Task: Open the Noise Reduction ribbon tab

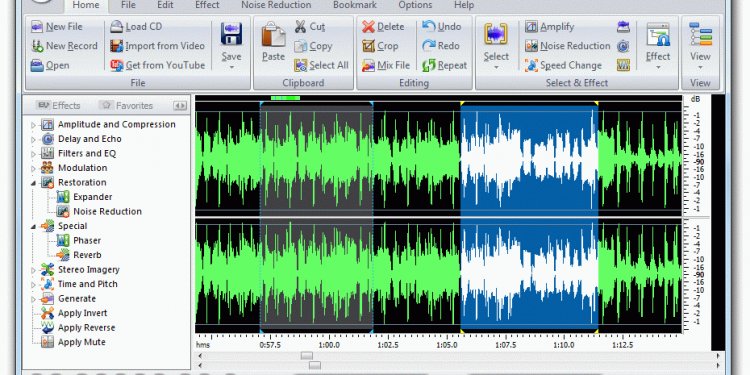Action: point(276,5)
